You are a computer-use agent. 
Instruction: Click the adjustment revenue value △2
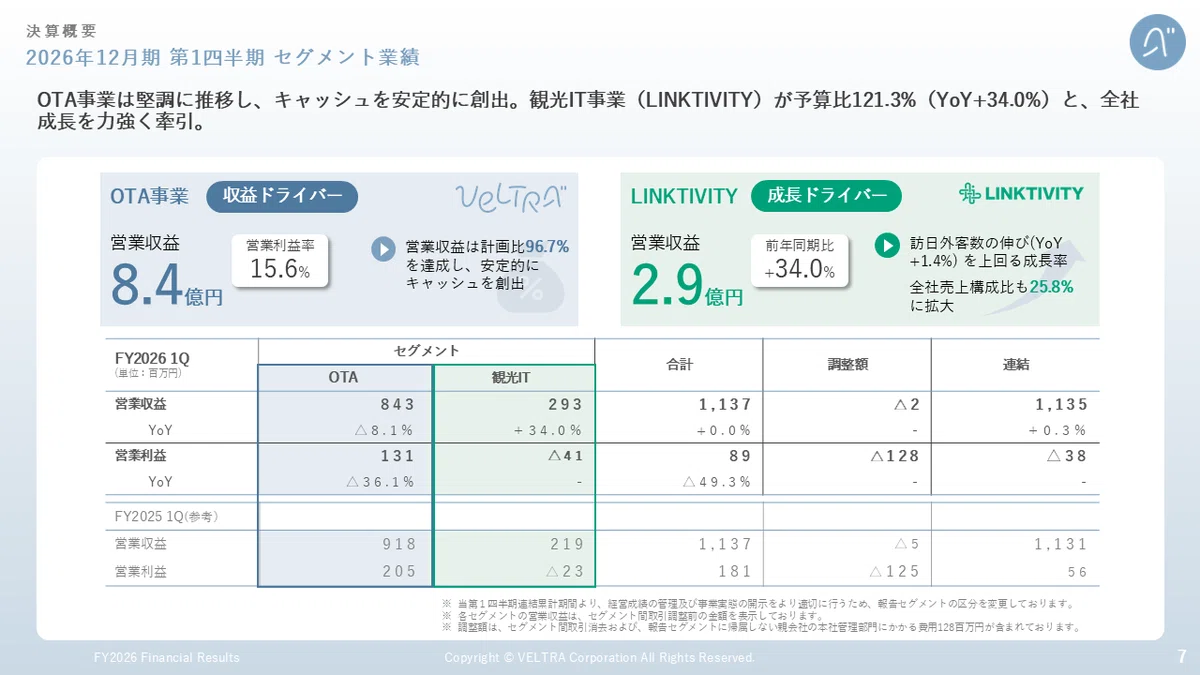click(x=907, y=405)
